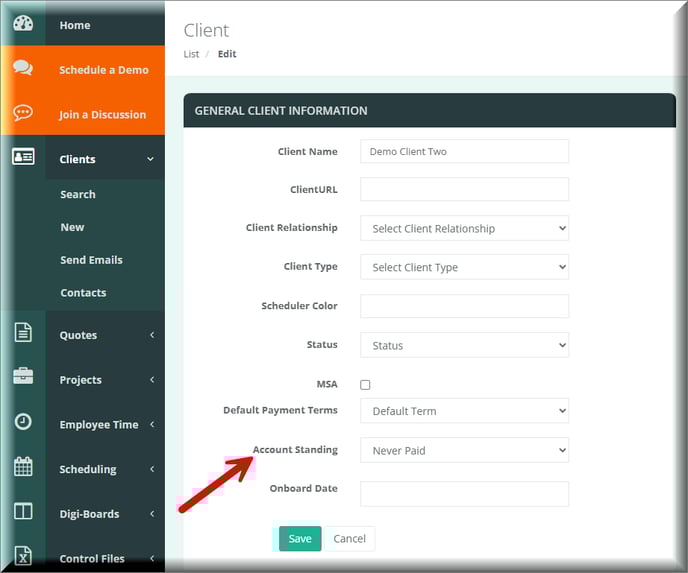Select Search under Clients menu
688x573 pixels.
coord(78,194)
